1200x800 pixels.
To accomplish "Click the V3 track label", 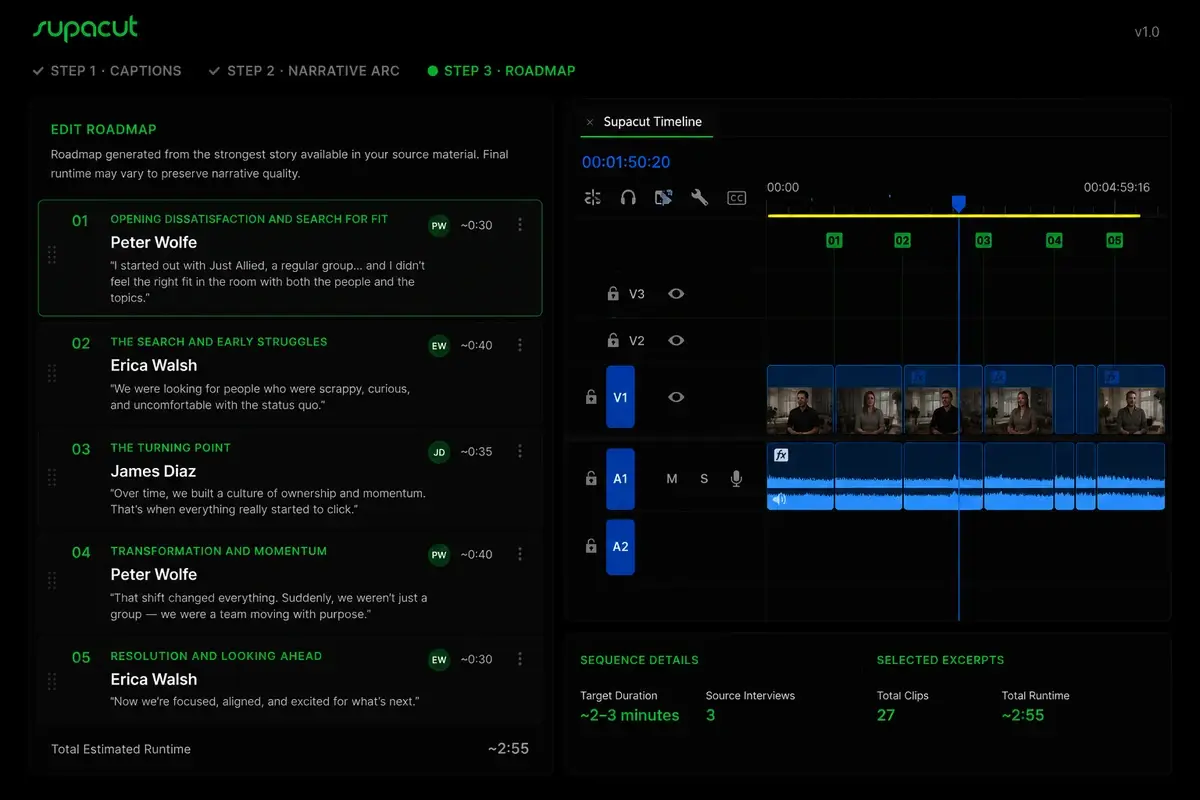I will (637, 294).
